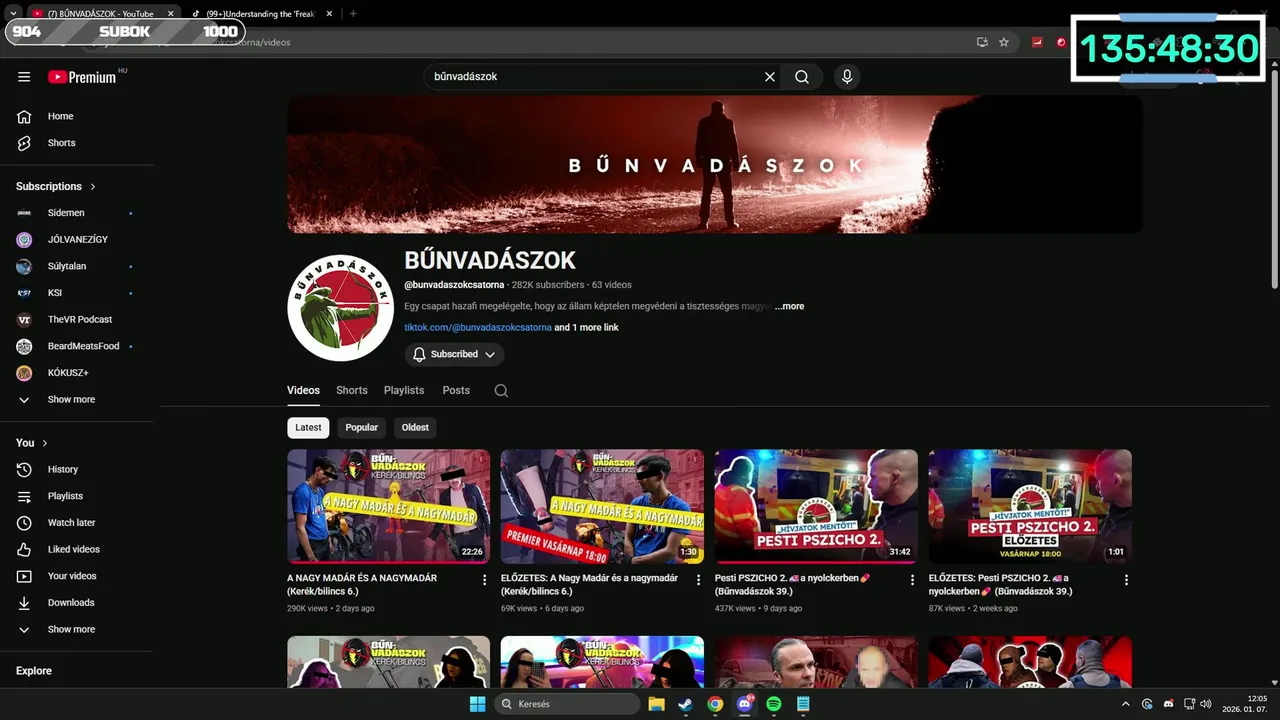Open Liked videos in the sidebar
The image size is (1280, 720).
click(76, 549)
